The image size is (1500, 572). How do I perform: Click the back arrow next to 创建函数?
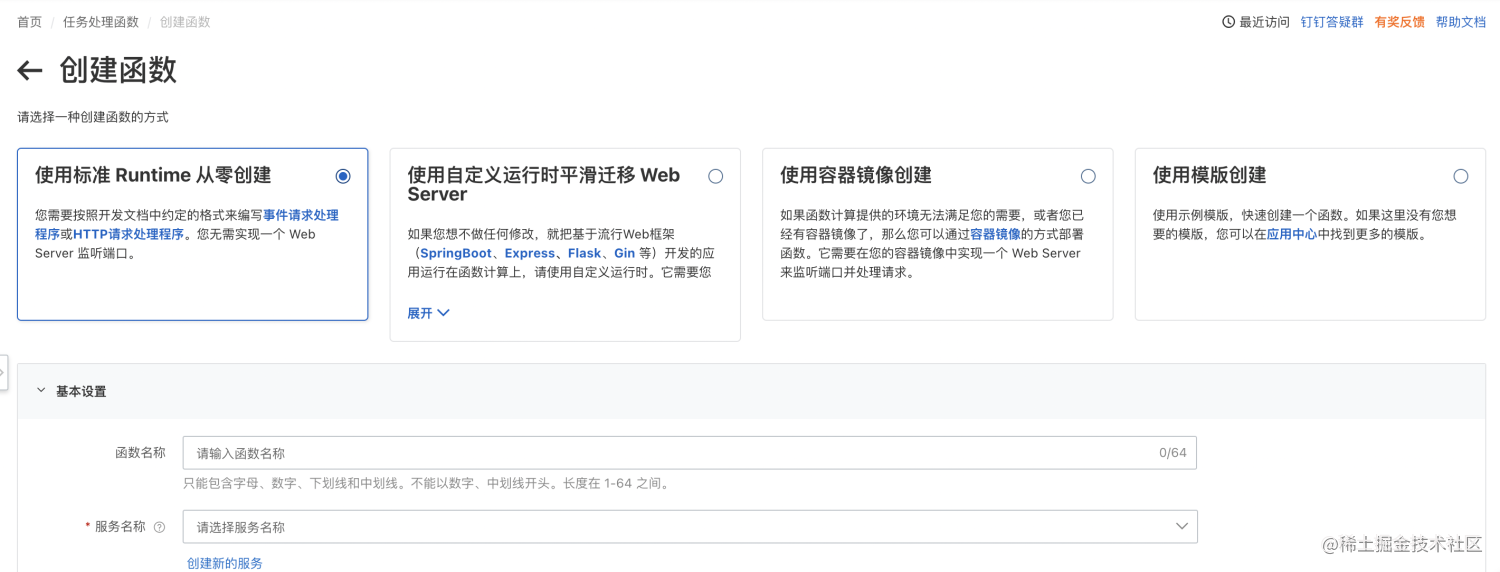[30, 70]
